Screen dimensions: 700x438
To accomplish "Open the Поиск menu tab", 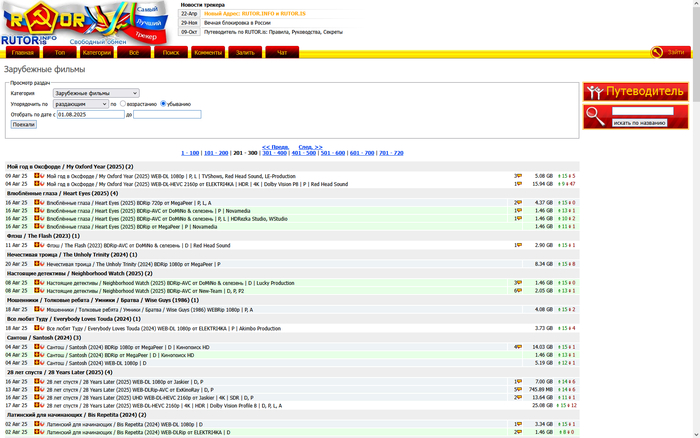I will click(x=171, y=53).
